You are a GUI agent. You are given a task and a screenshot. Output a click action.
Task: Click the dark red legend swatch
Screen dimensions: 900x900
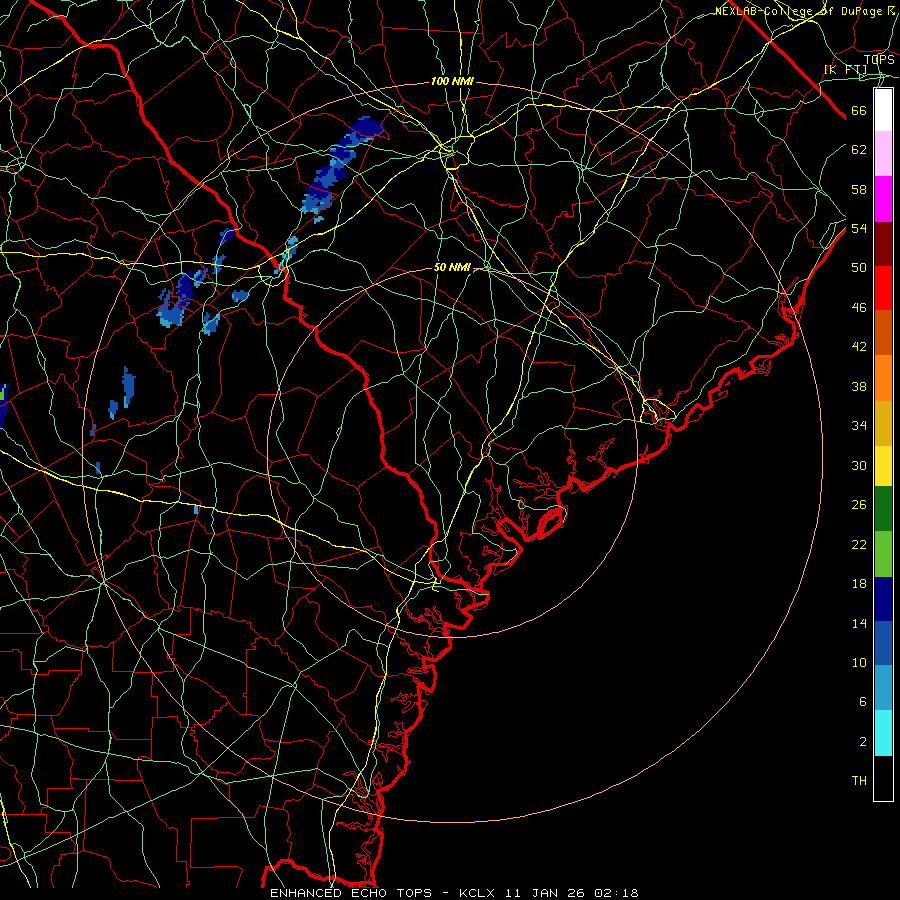point(883,244)
